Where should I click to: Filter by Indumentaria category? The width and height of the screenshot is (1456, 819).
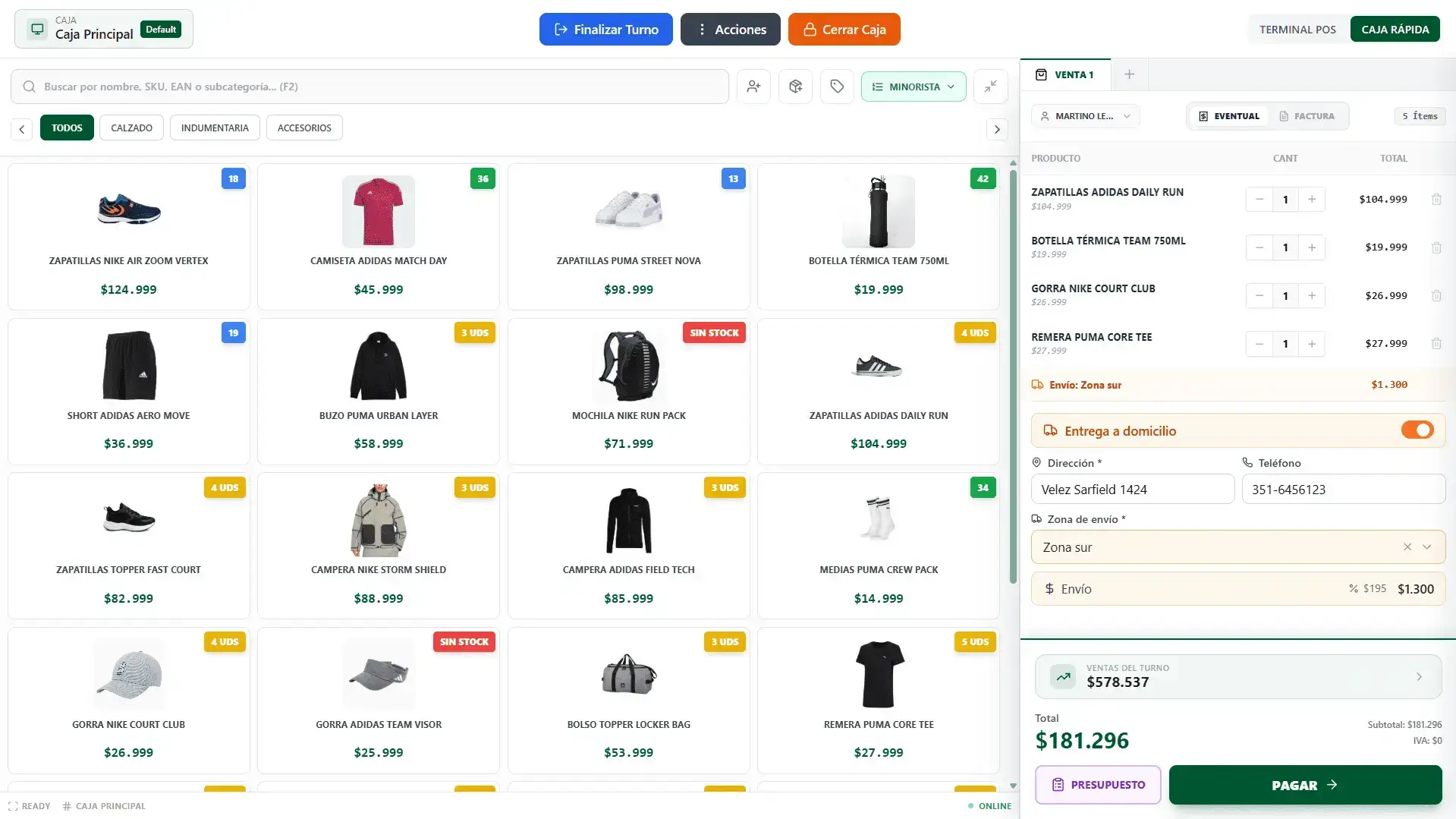[x=215, y=128]
